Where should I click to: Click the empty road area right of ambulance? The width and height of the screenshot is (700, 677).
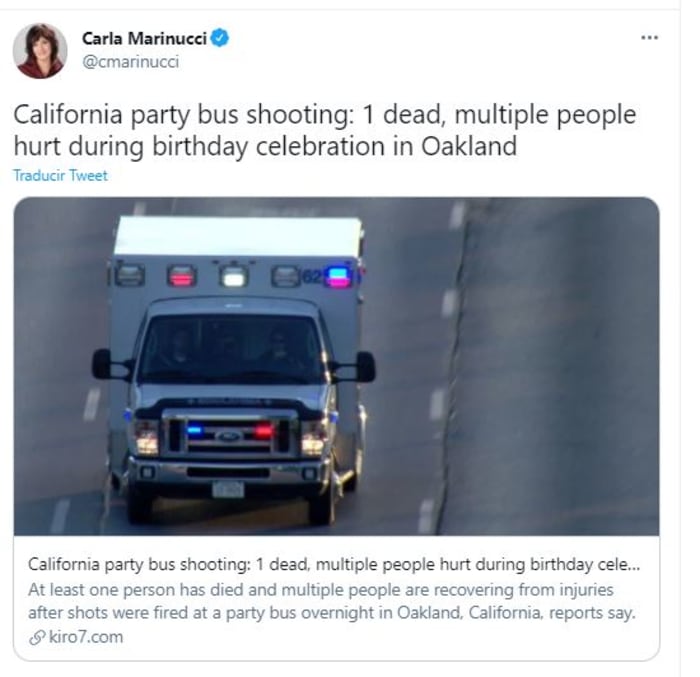coord(540,380)
